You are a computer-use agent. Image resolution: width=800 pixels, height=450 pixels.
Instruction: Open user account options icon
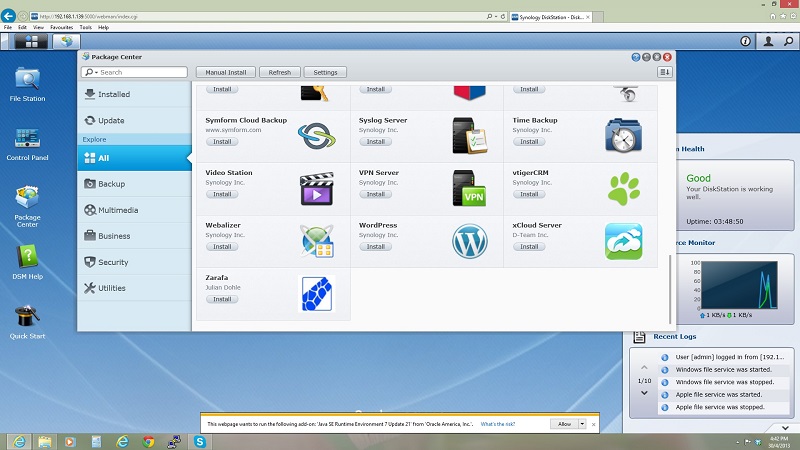point(768,41)
